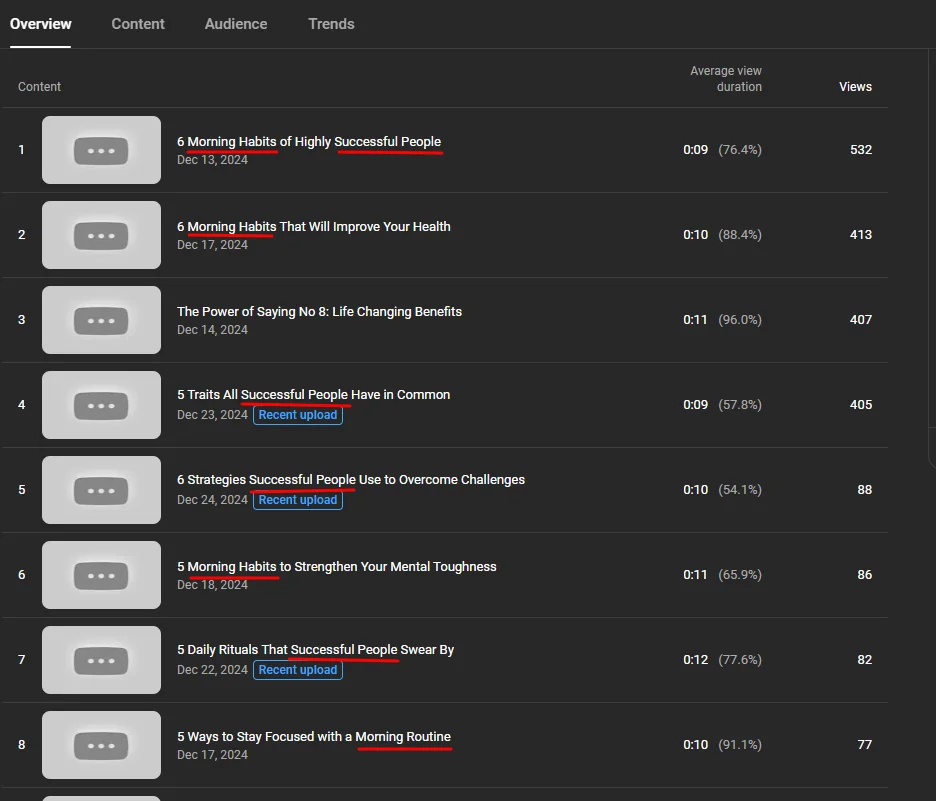This screenshot has height=801, width=936.
Task: Click the 407 views value
Action: [861, 320]
